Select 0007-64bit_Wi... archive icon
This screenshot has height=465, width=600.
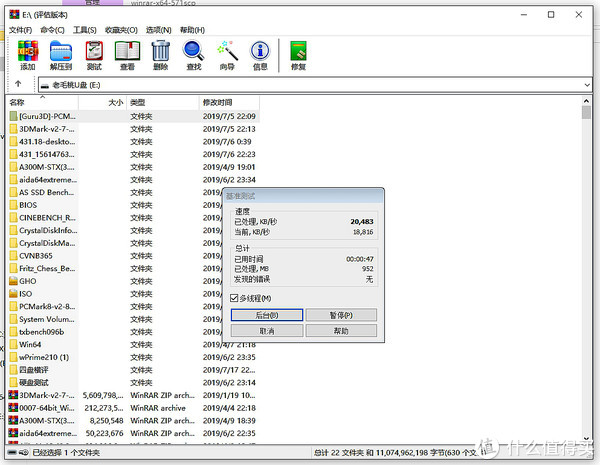click(x=13, y=408)
